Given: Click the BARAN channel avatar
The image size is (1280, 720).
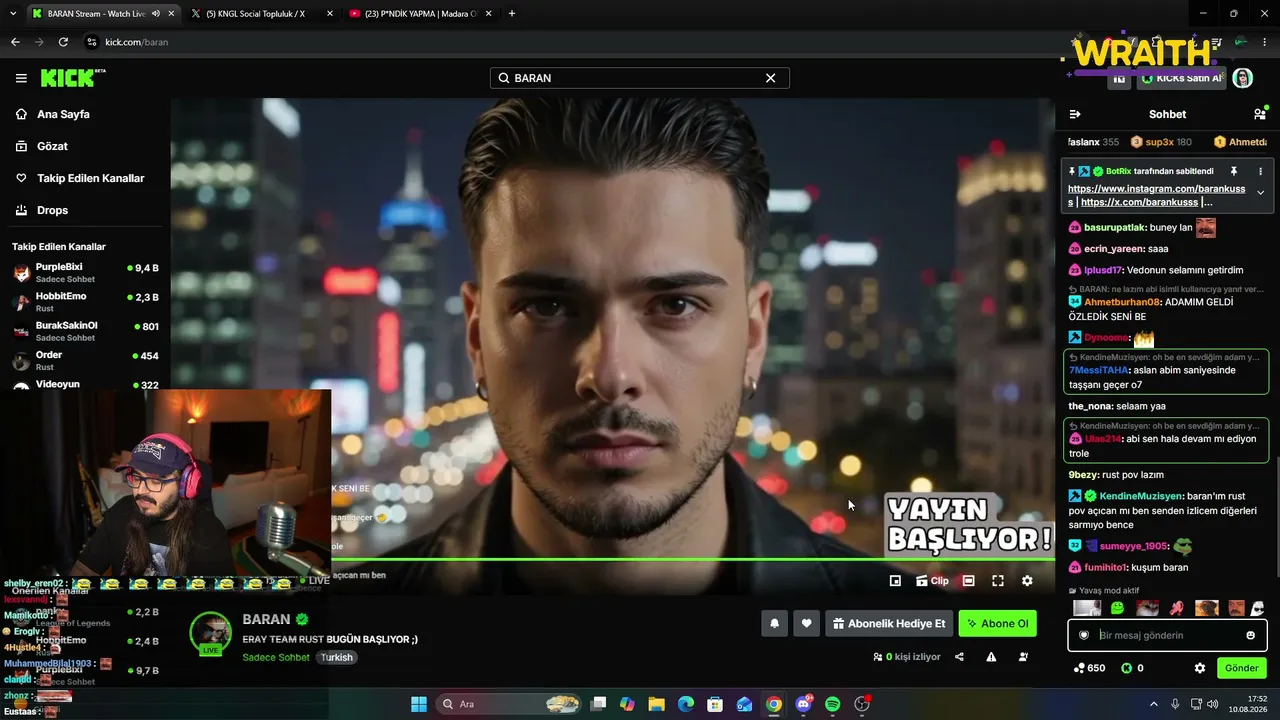Looking at the screenshot, I should coord(211,632).
